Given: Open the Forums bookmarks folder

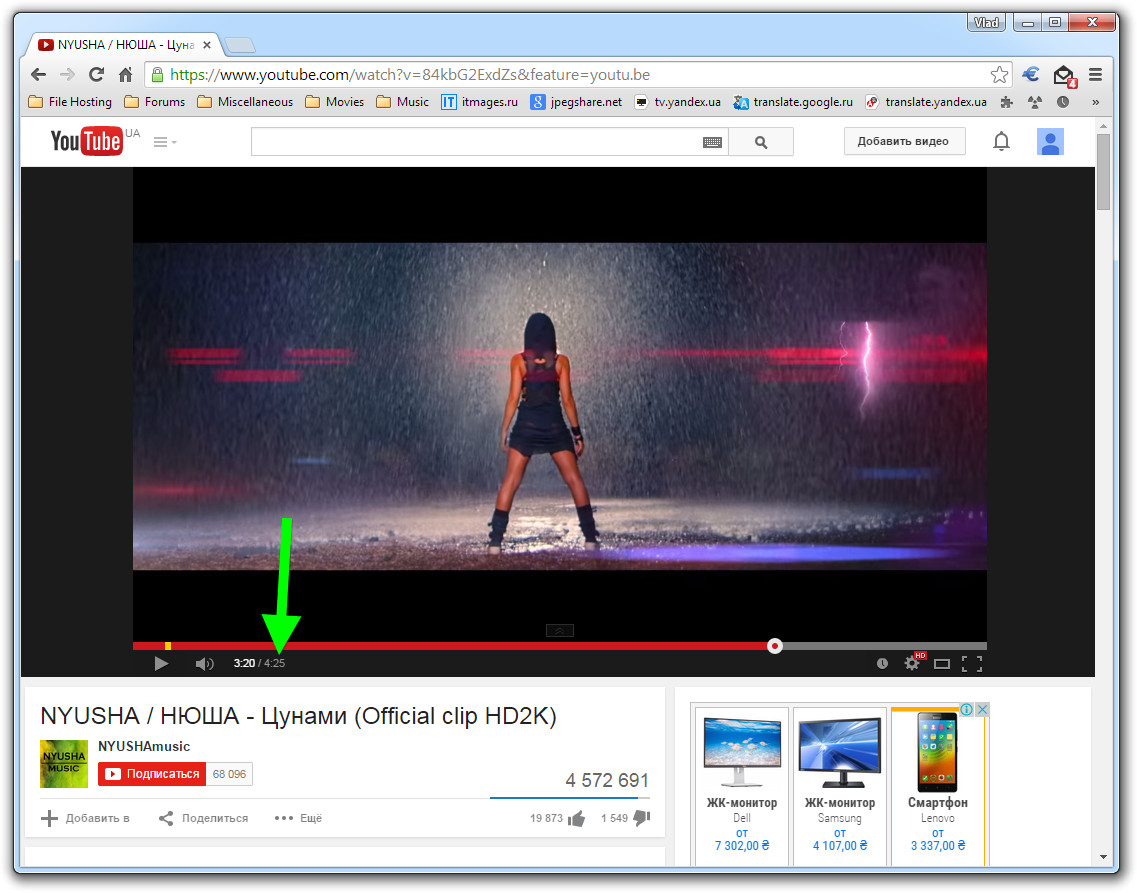Looking at the screenshot, I should point(154,101).
